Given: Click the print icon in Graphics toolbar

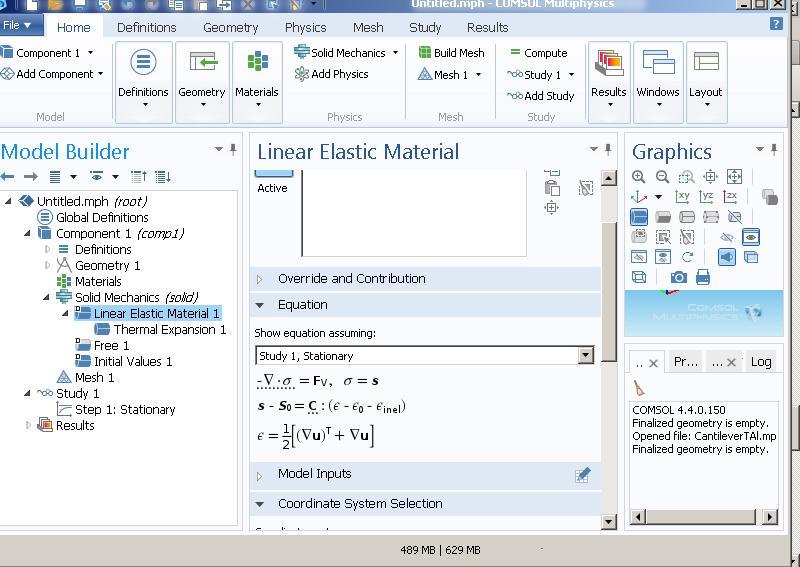Looking at the screenshot, I should point(703,277).
